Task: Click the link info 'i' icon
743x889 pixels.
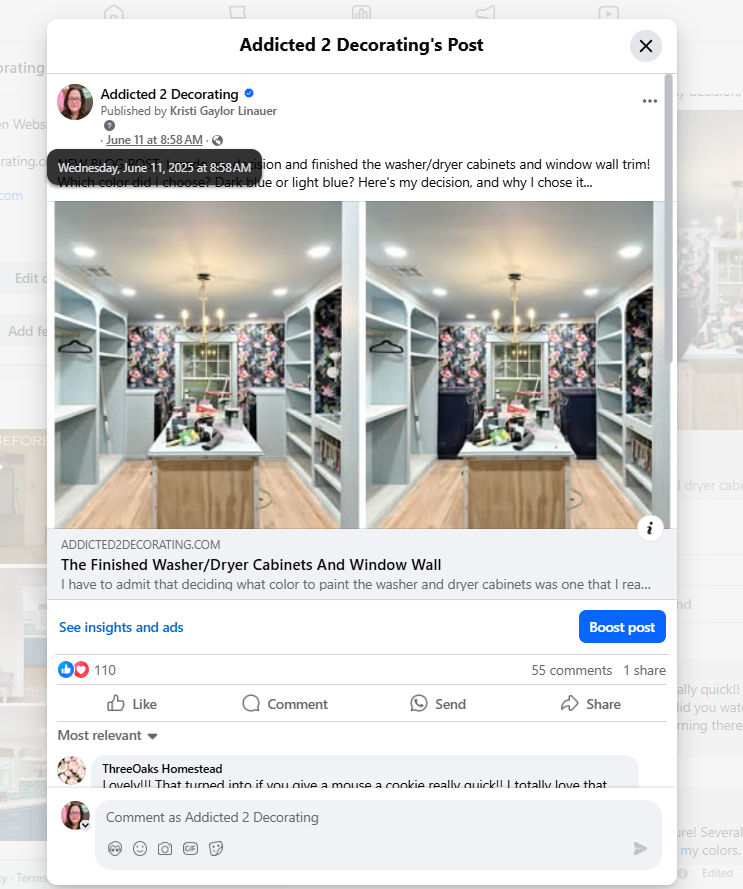Action: click(x=650, y=528)
